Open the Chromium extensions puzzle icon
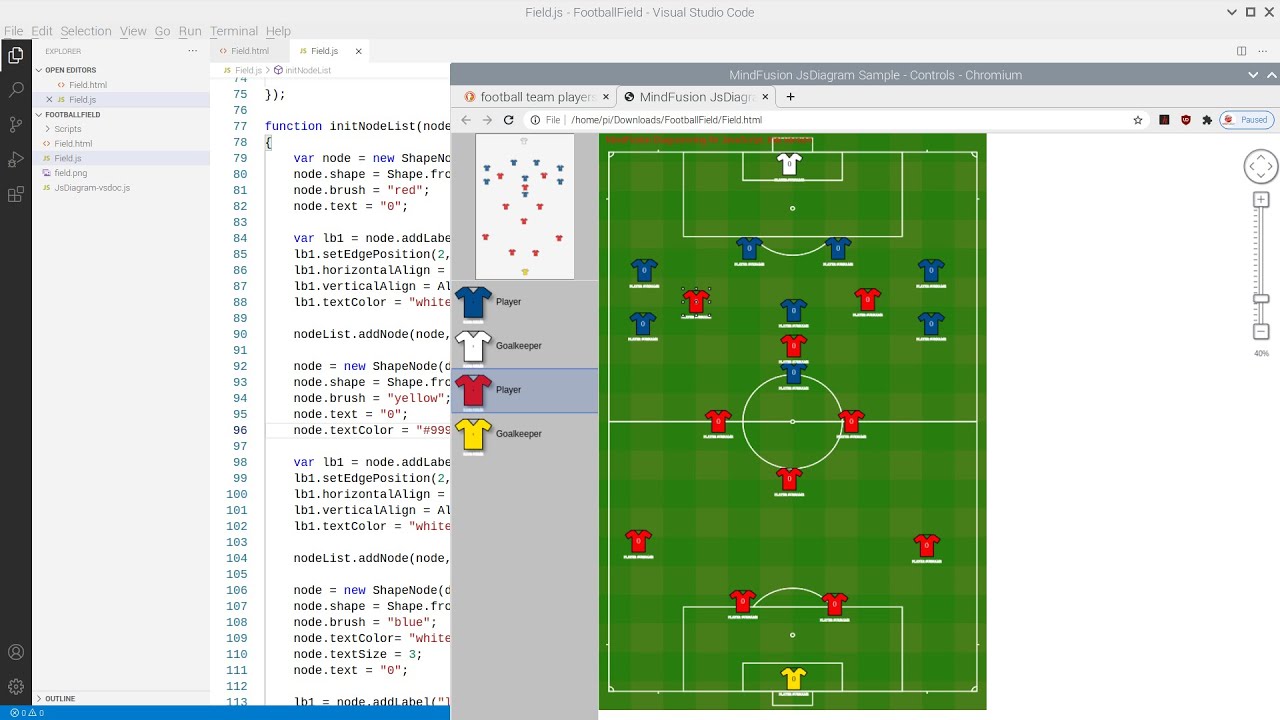The height and width of the screenshot is (720, 1280). click(1207, 120)
